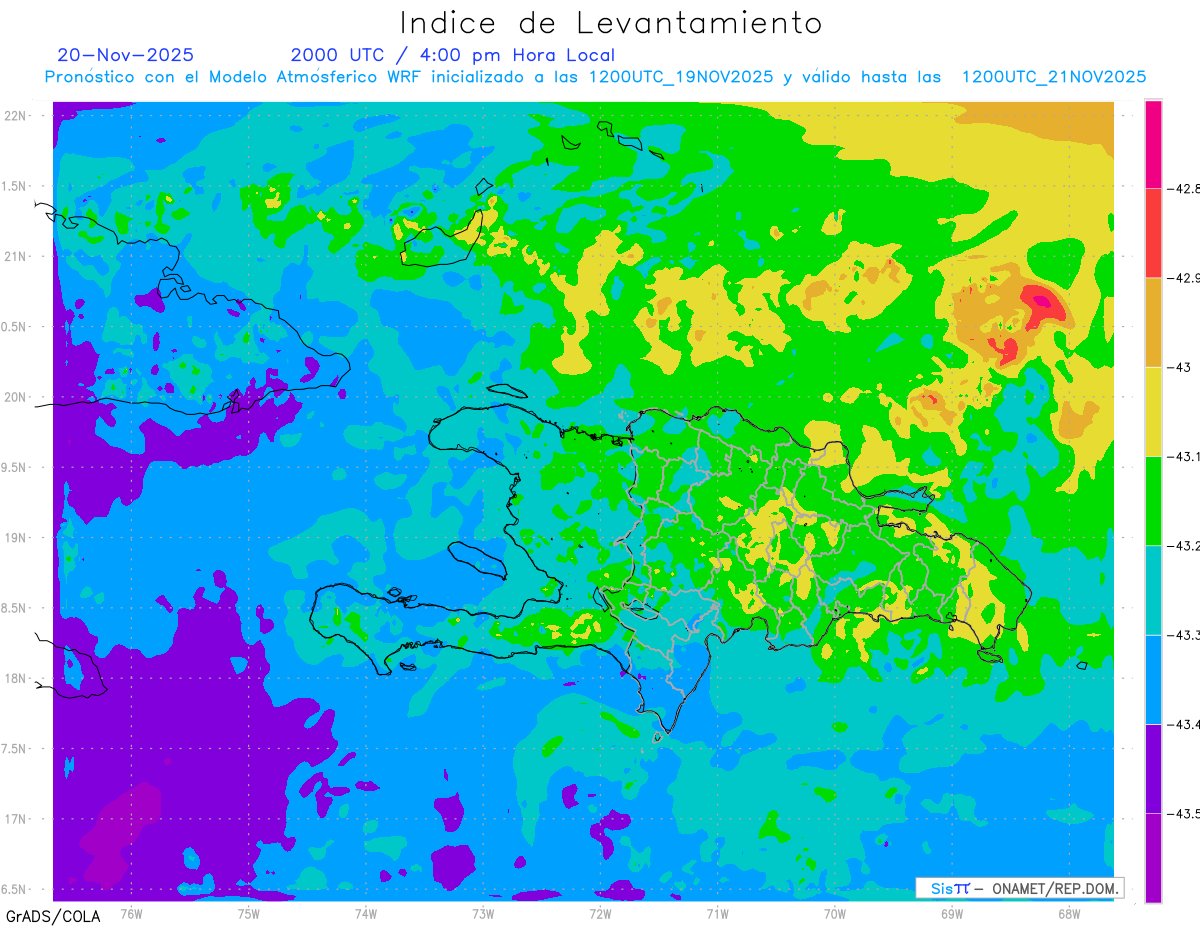1200x927 pixels.
Task: Select the bottom purple color bar segment
Action: (1153, 858)
